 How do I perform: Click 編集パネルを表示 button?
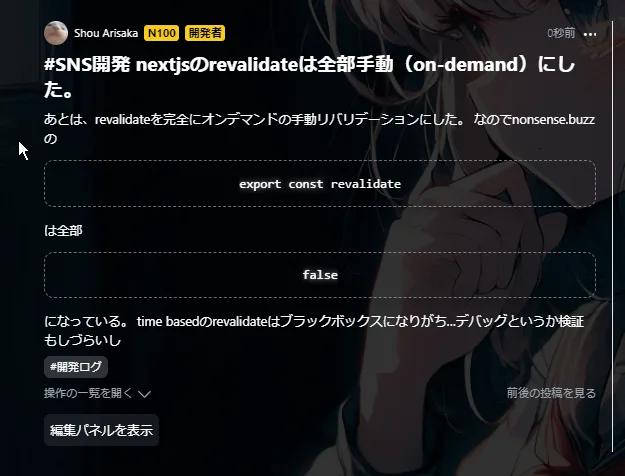coord(101,430)
